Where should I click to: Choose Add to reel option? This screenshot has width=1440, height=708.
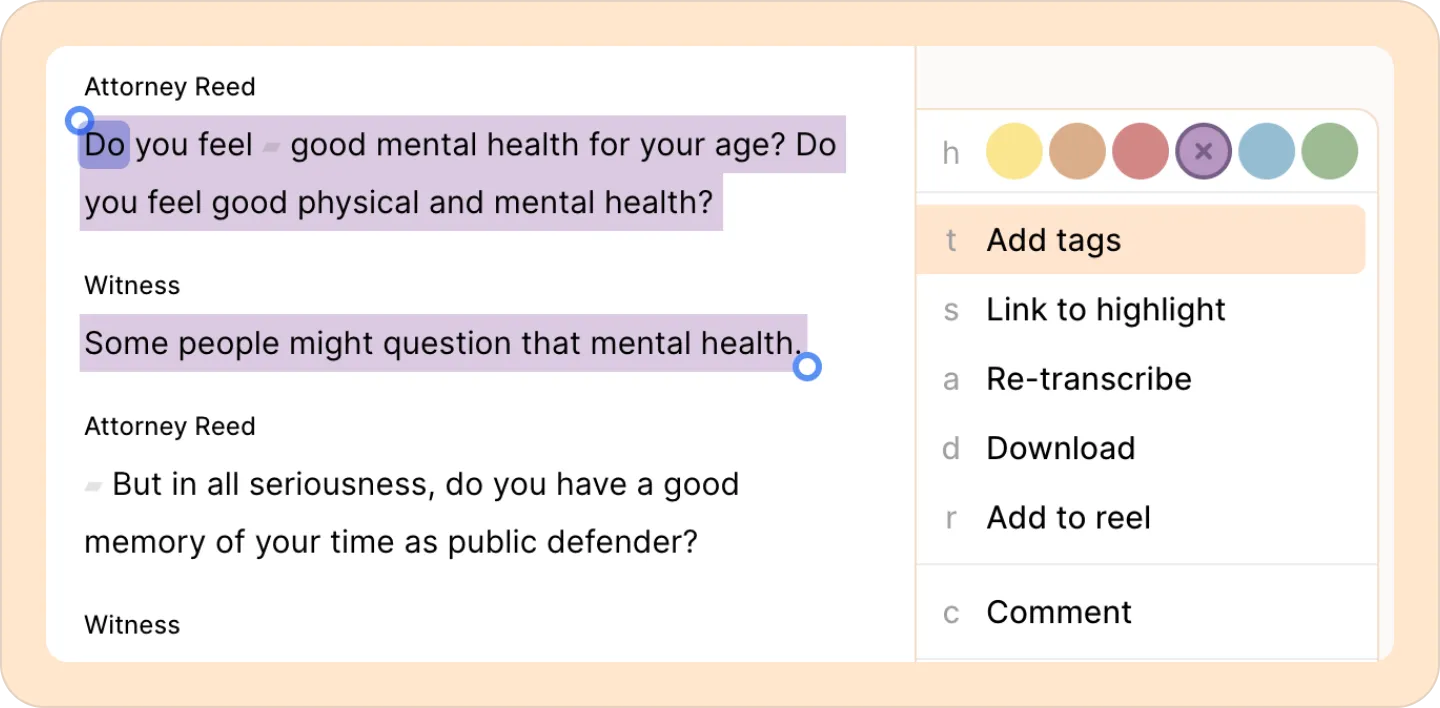click(x=1068, y=518)
